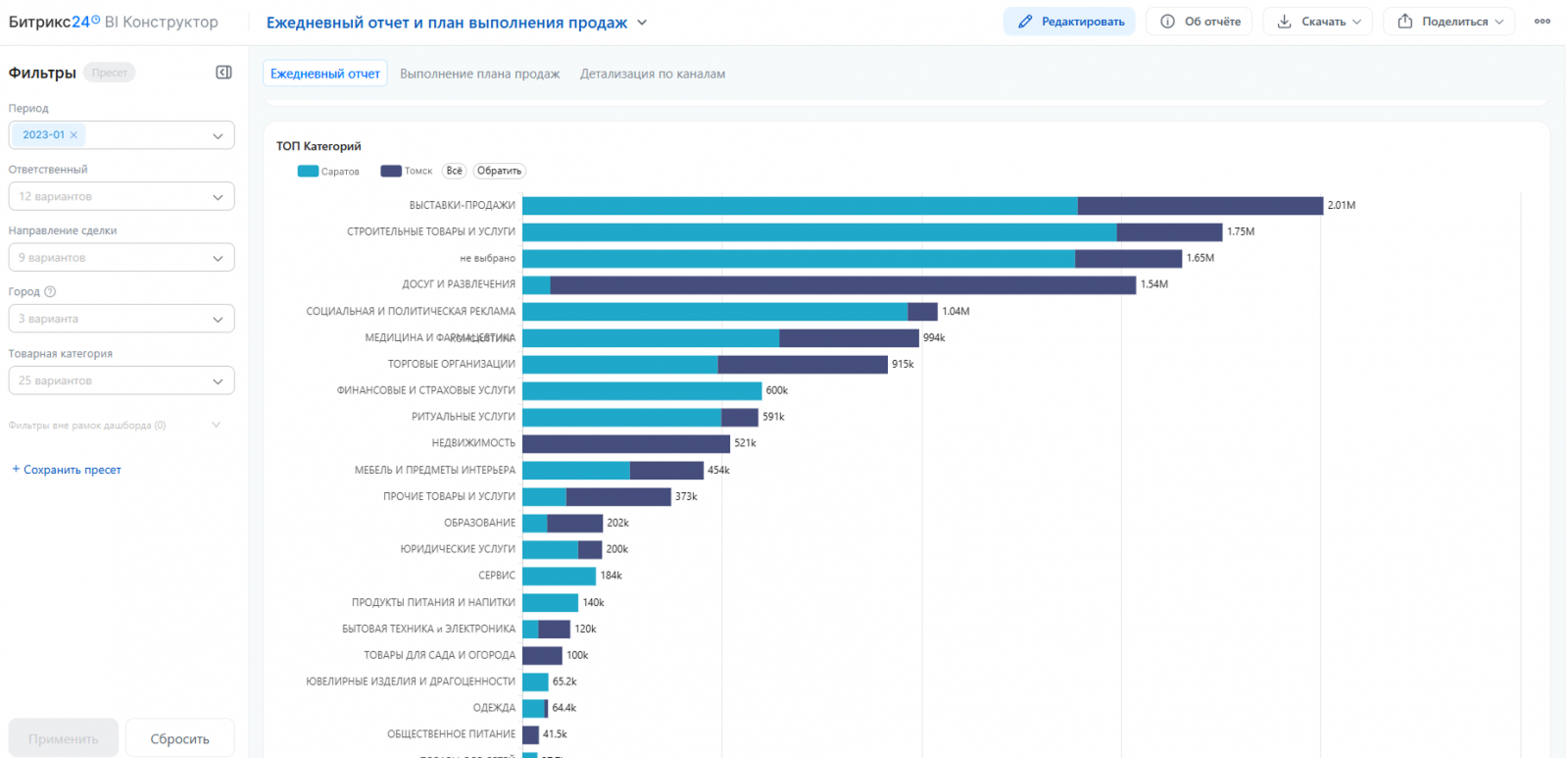Screen dimensions: 1568x758
Task: Expand the report title dropdown chevron
Action: [x=642, y=23]
